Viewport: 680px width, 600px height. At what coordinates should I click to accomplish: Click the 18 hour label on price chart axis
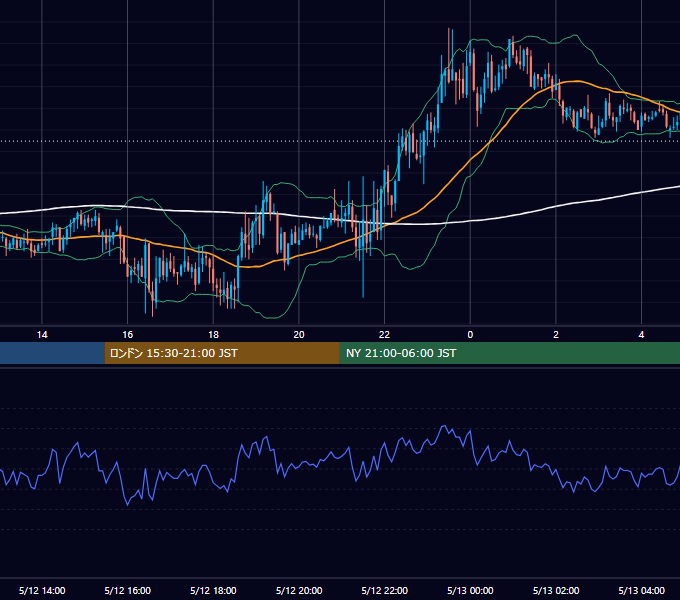click(x=213, y=335)
